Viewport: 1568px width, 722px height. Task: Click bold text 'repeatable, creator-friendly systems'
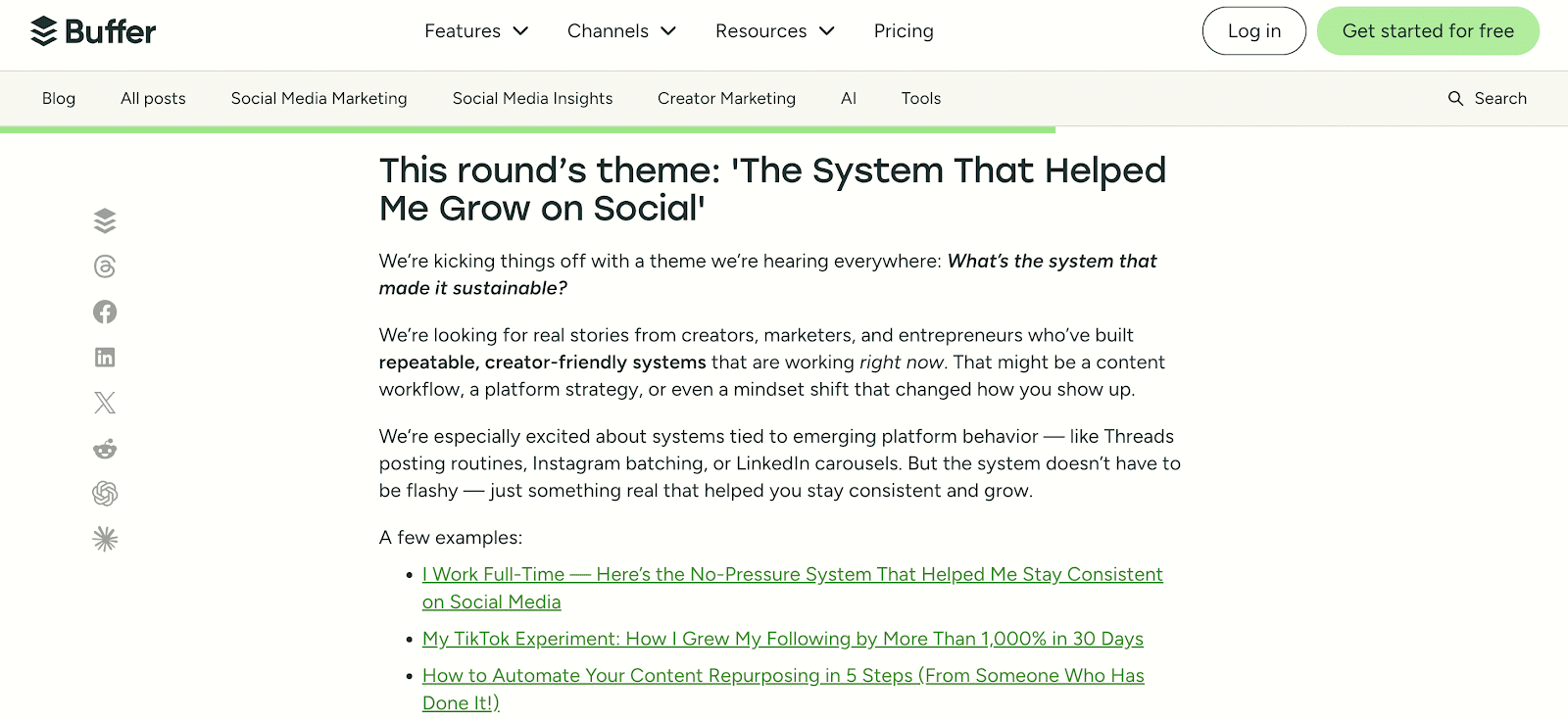coord(542,362)
